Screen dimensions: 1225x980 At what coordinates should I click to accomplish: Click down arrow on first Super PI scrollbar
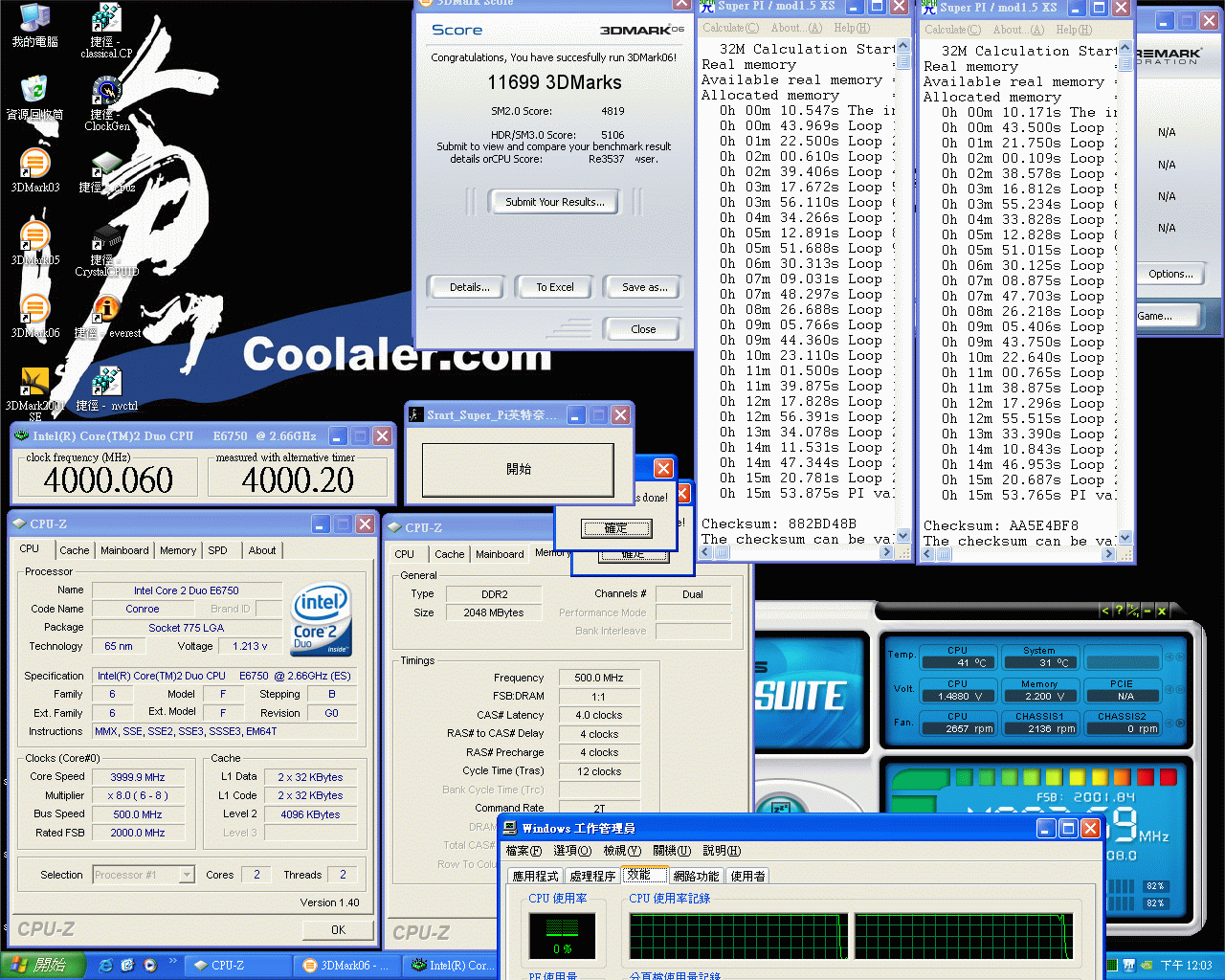(902, 536)
